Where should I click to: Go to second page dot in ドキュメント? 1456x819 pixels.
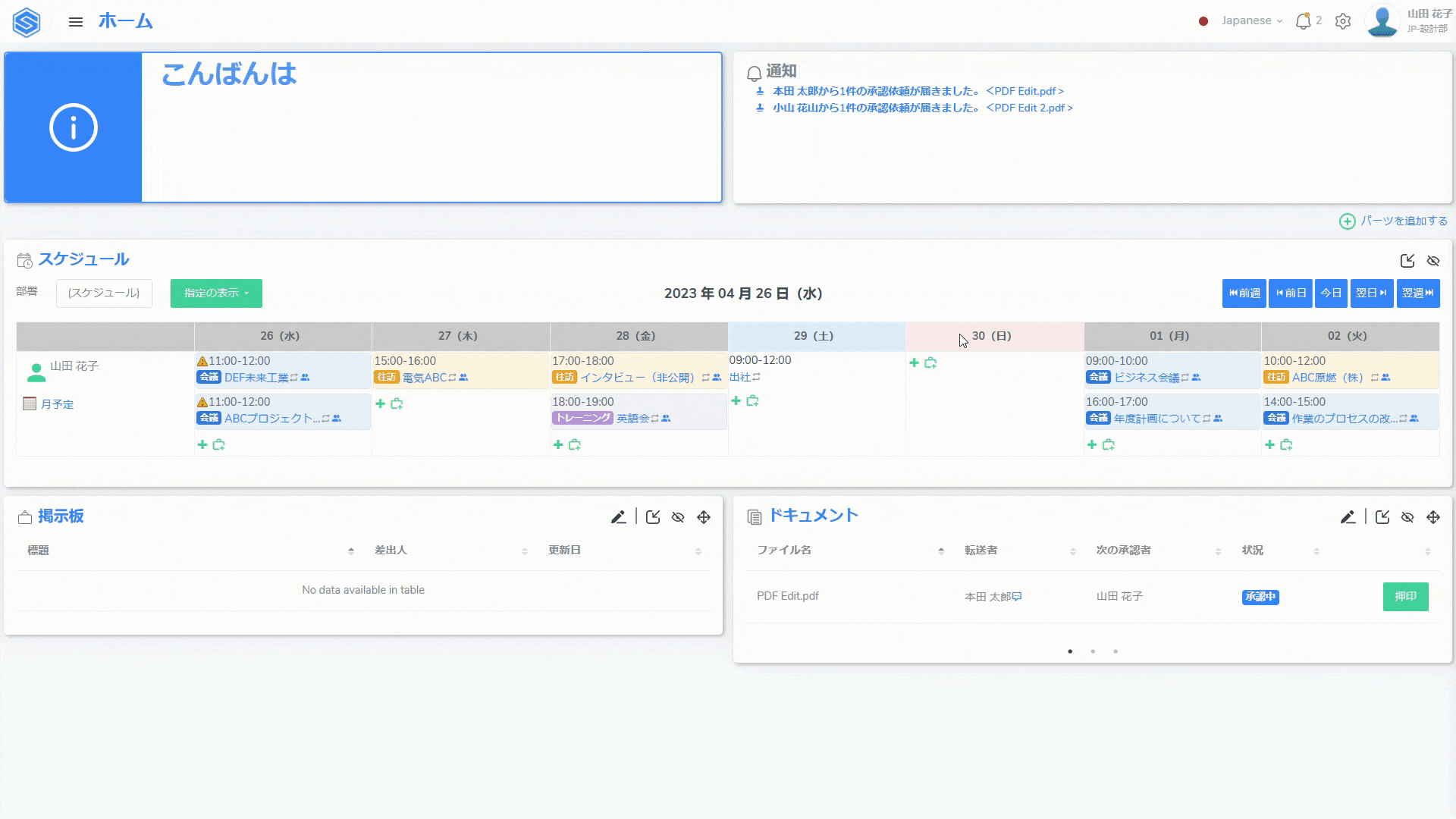1093,651
